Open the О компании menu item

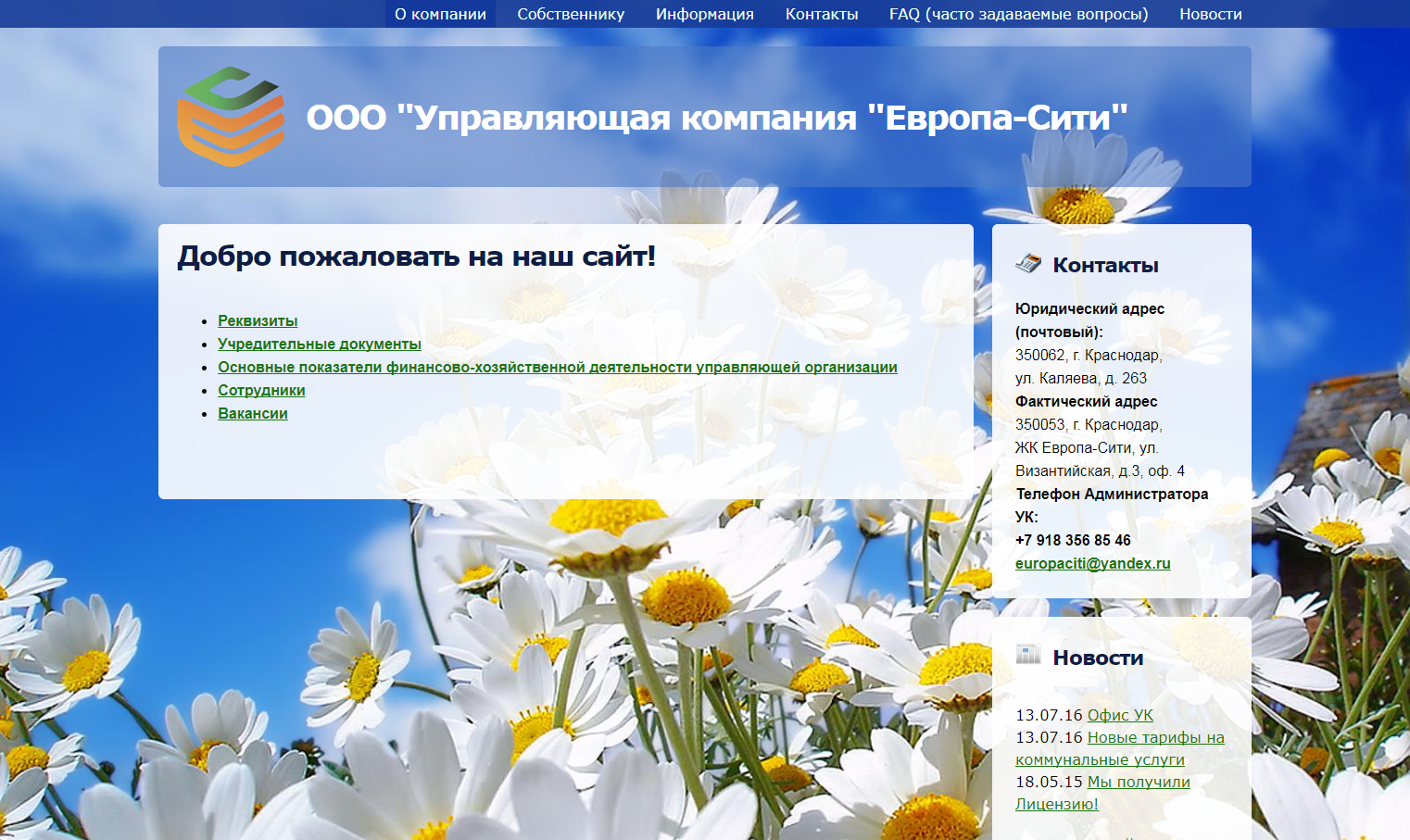[440, 14]
